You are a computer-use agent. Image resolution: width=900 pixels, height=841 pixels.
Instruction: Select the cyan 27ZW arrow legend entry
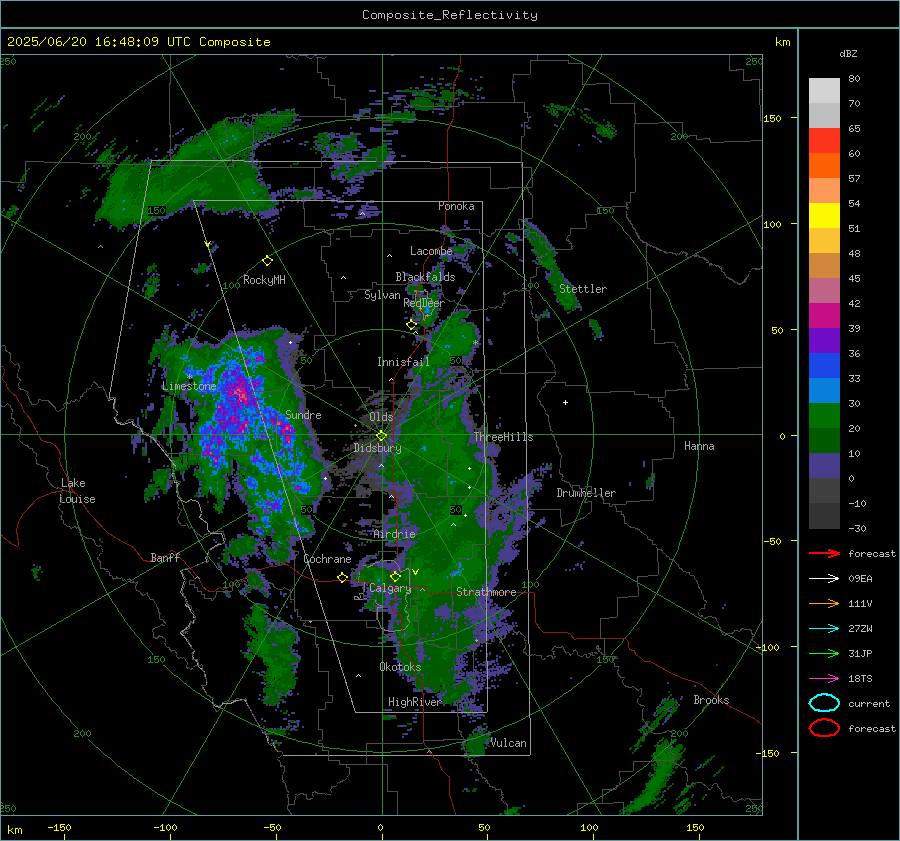824,628
